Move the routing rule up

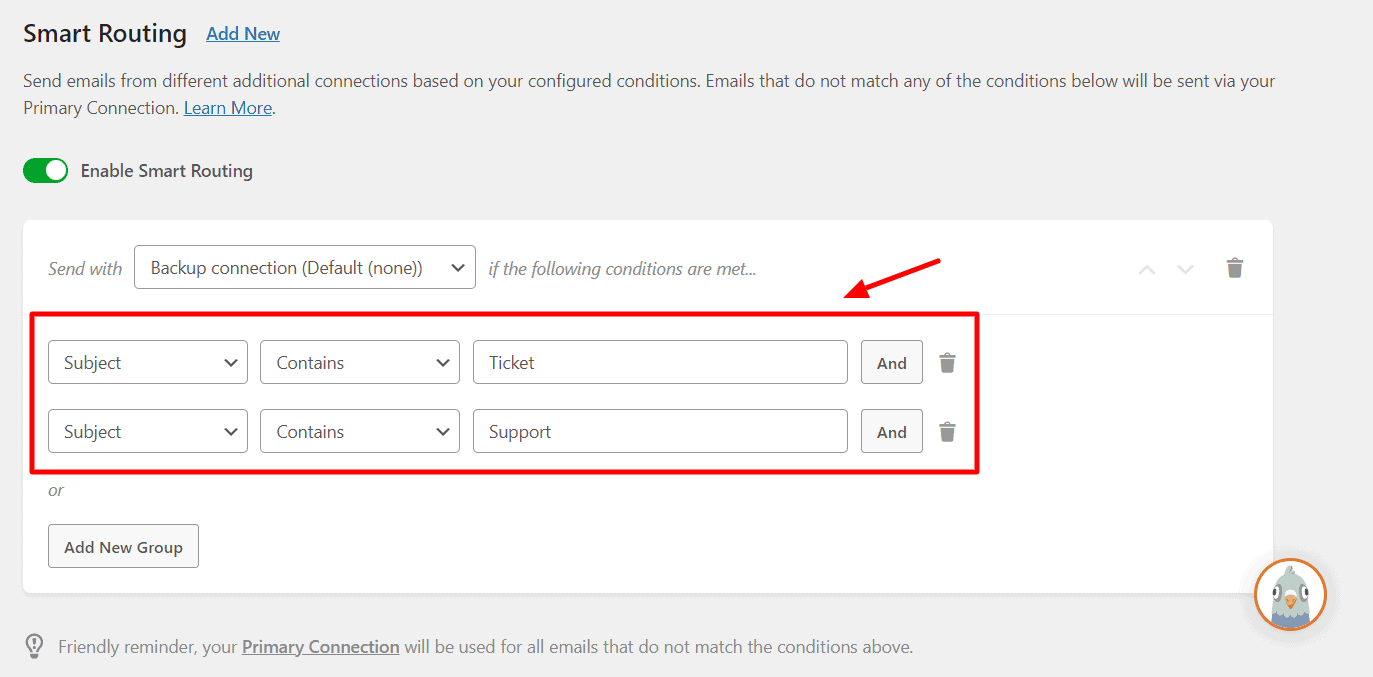[x=1147, y=269]
